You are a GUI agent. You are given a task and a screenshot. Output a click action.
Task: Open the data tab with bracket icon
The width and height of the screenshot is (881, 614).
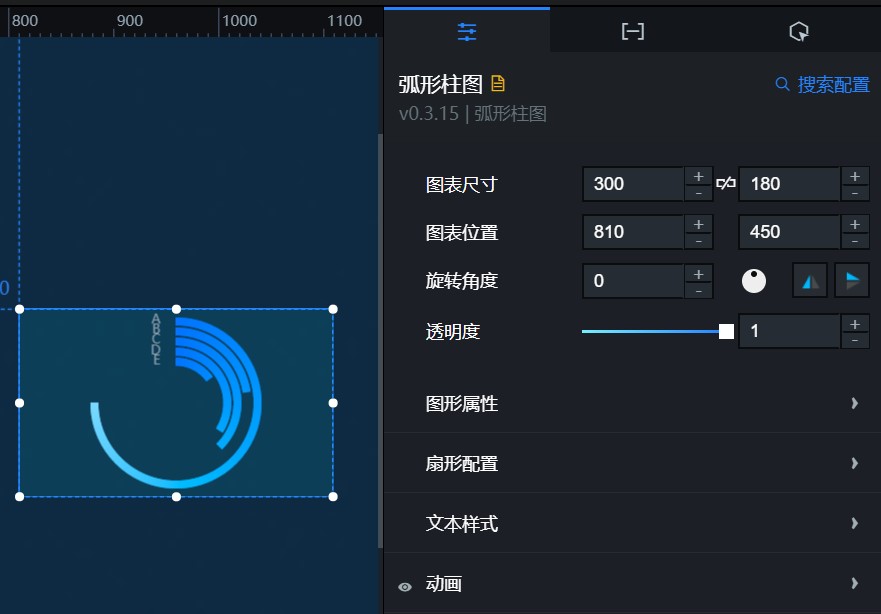[x=633, y=31]
